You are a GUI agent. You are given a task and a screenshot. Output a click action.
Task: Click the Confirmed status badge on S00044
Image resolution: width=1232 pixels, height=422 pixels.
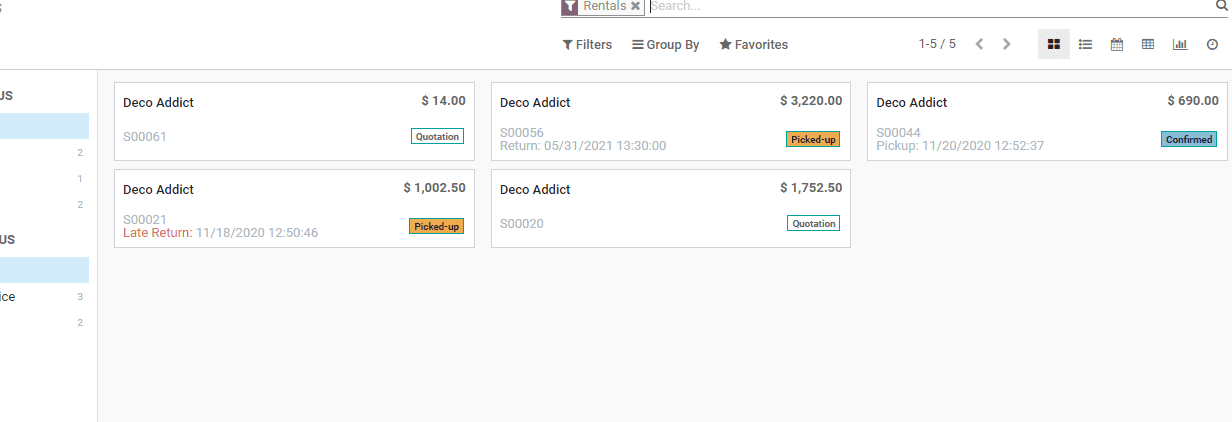(x=1189, y=139)
